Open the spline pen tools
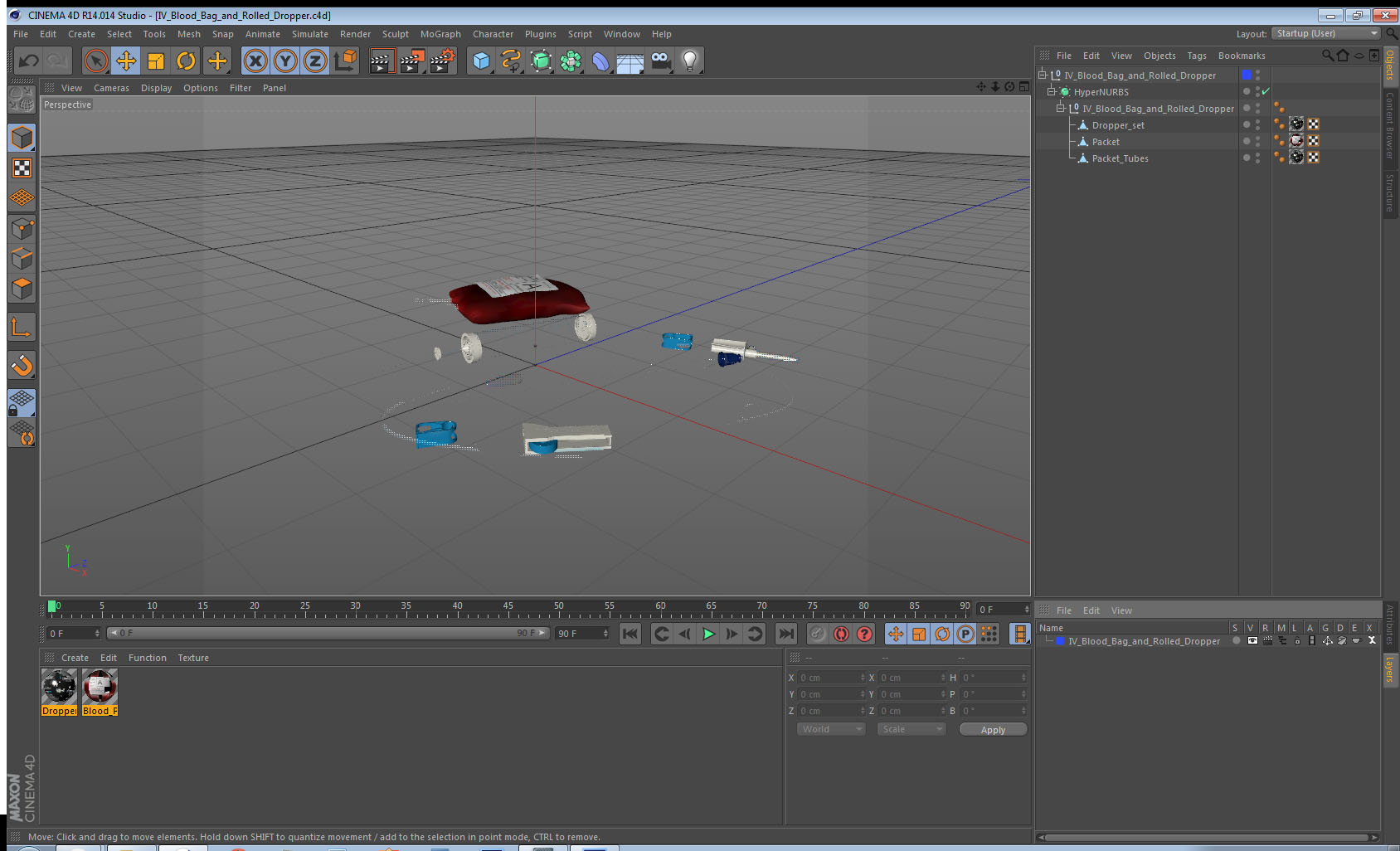This screenshot has width=1400, height=851. coord(511,61)
